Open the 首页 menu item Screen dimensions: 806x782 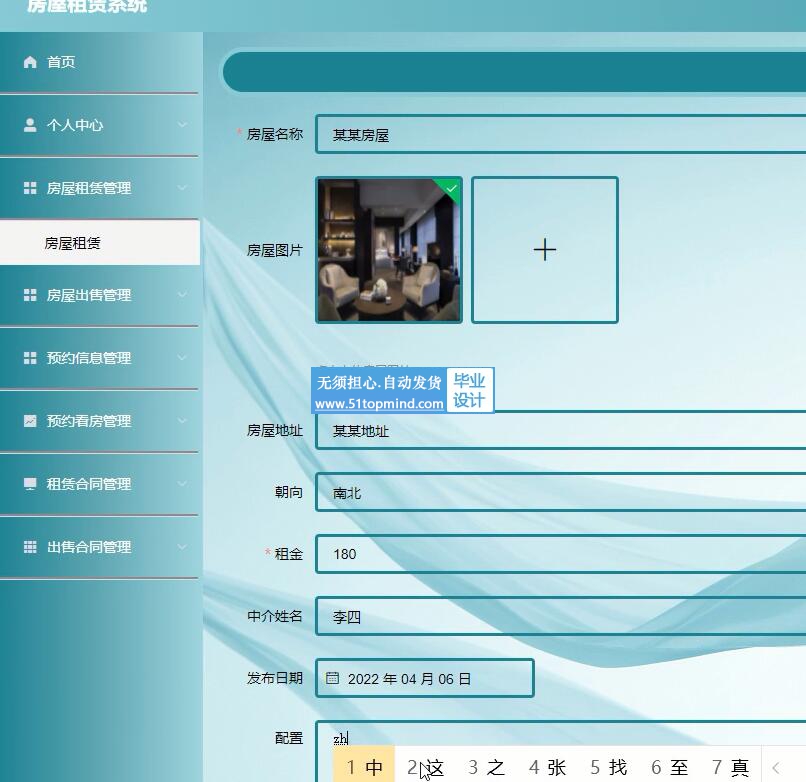pos(99,62)
